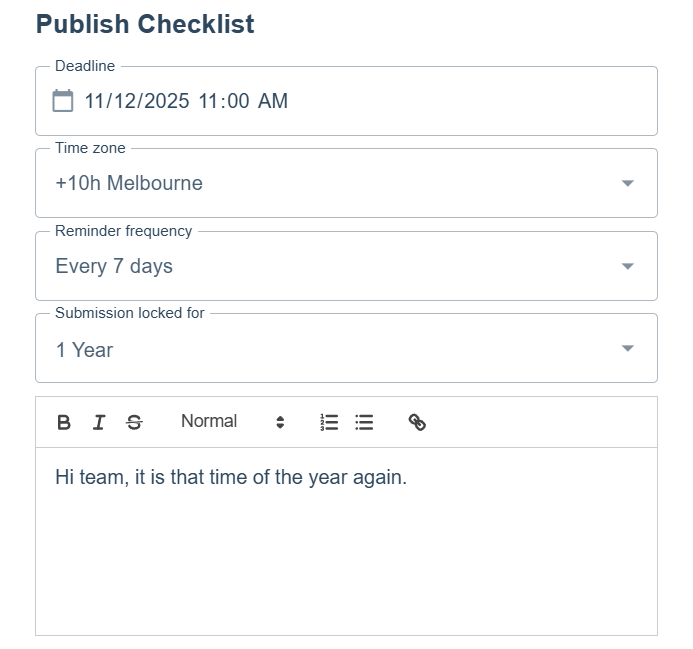The height and width of the screenshot is (649, 693).
Task: Click the "Hi team" message text
Action: (231, 477)
